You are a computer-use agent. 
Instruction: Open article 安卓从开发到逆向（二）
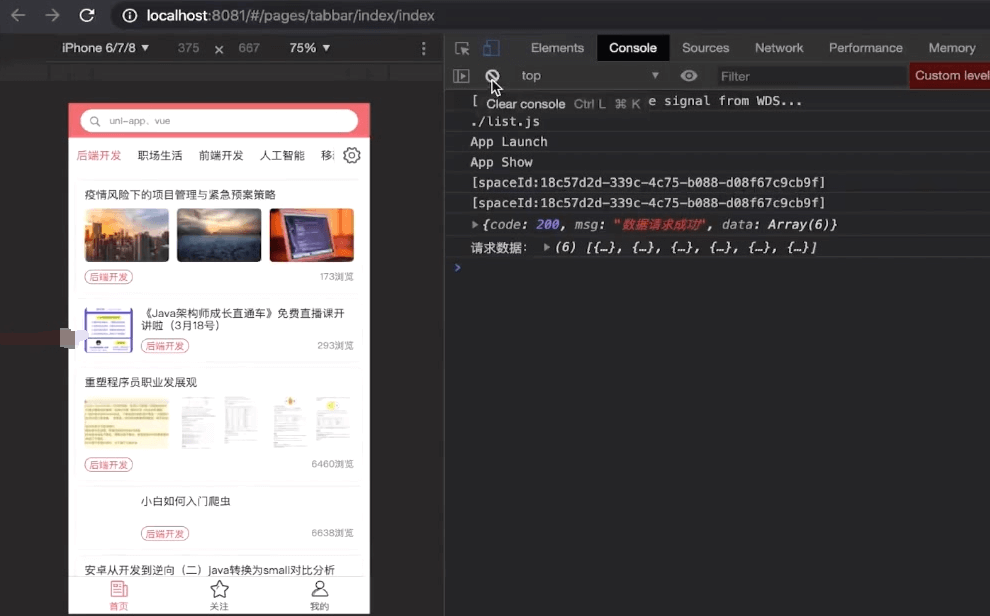tap(210, 570)
